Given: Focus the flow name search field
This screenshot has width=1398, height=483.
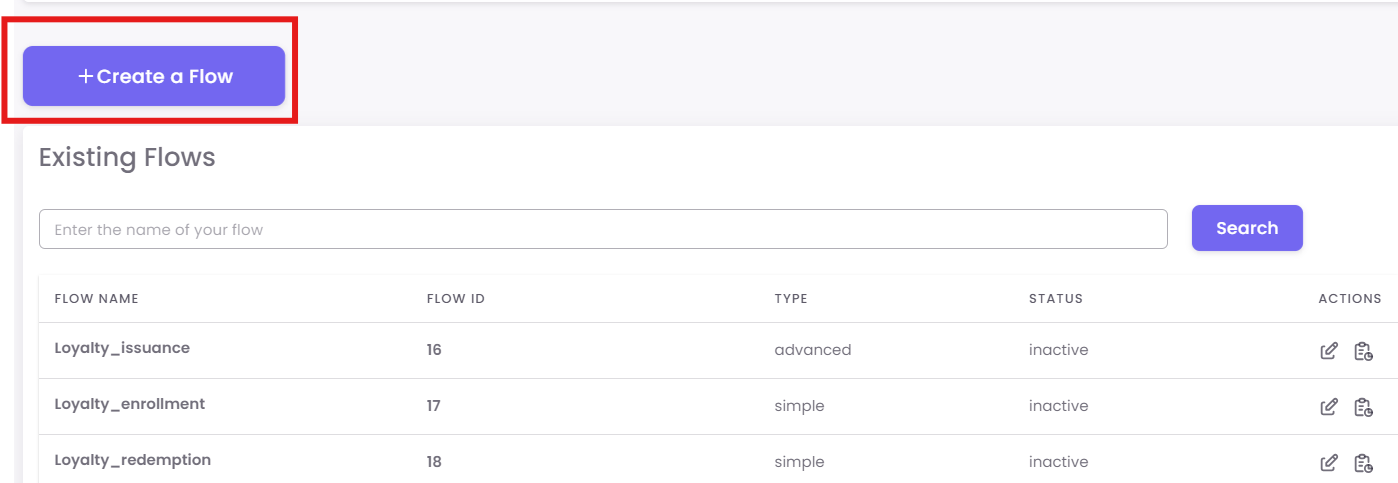Looking at the screenshot, I should 603,229.
